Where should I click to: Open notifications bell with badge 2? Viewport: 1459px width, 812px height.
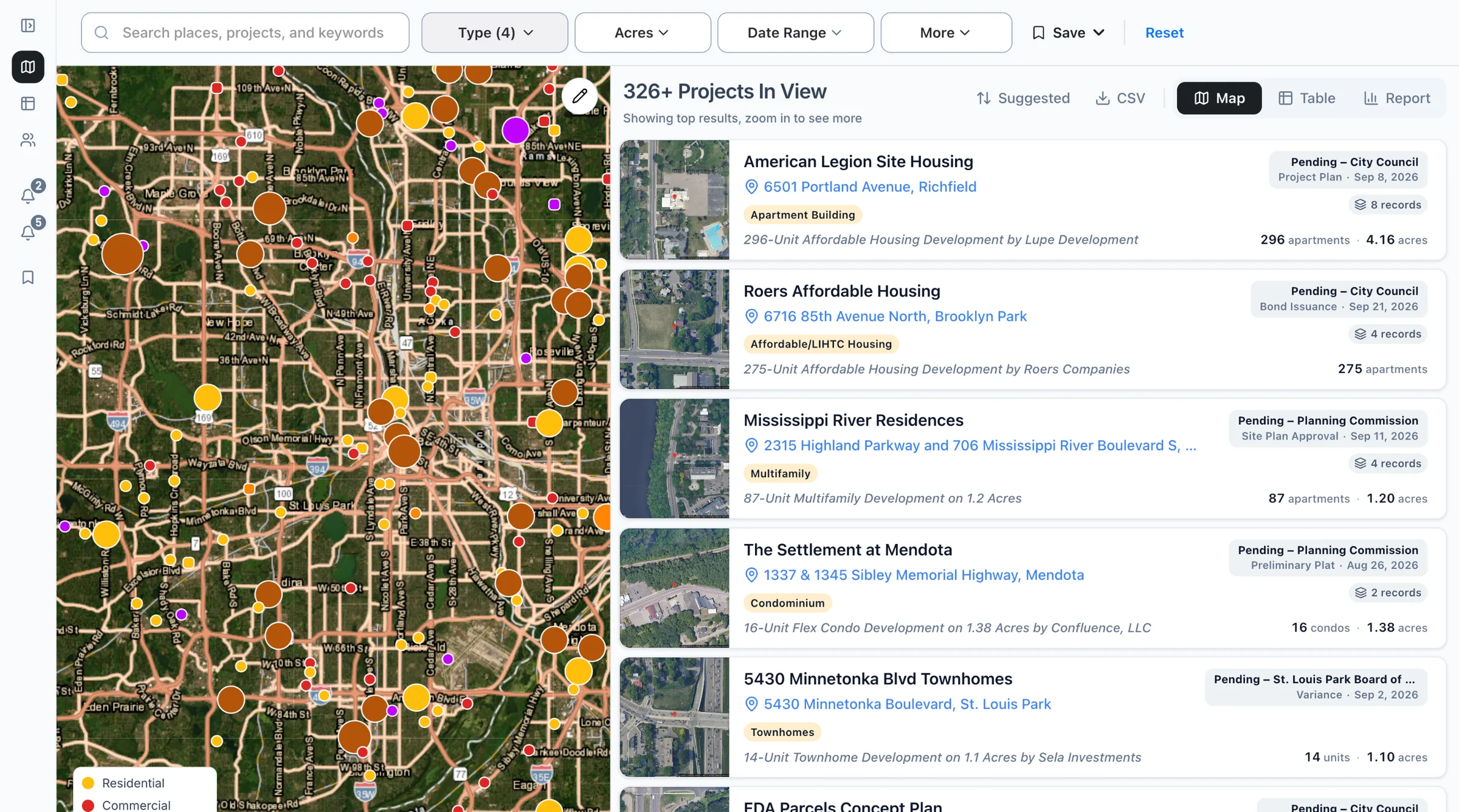(28, 195)
